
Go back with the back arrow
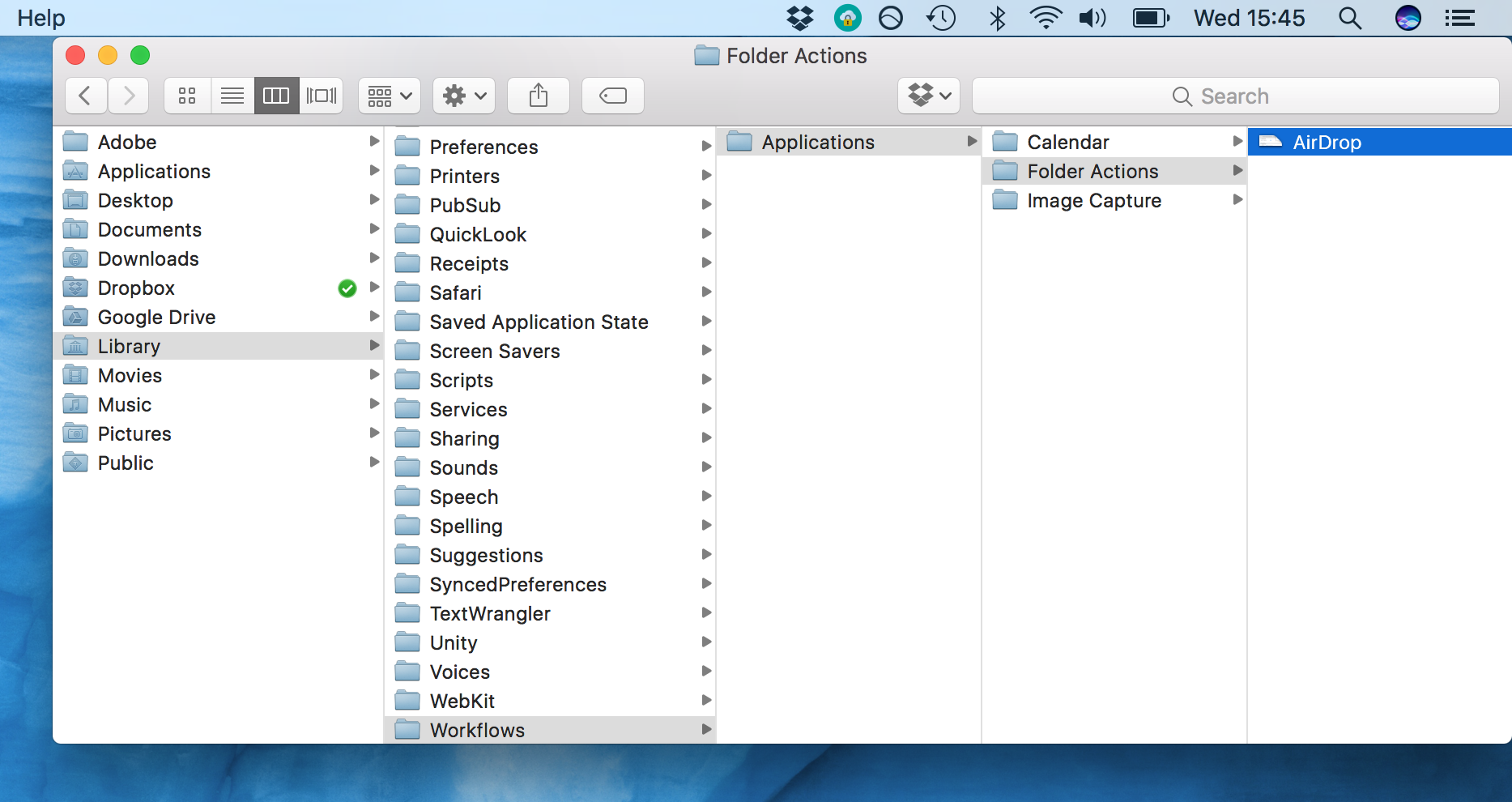(x=86, y=96)
